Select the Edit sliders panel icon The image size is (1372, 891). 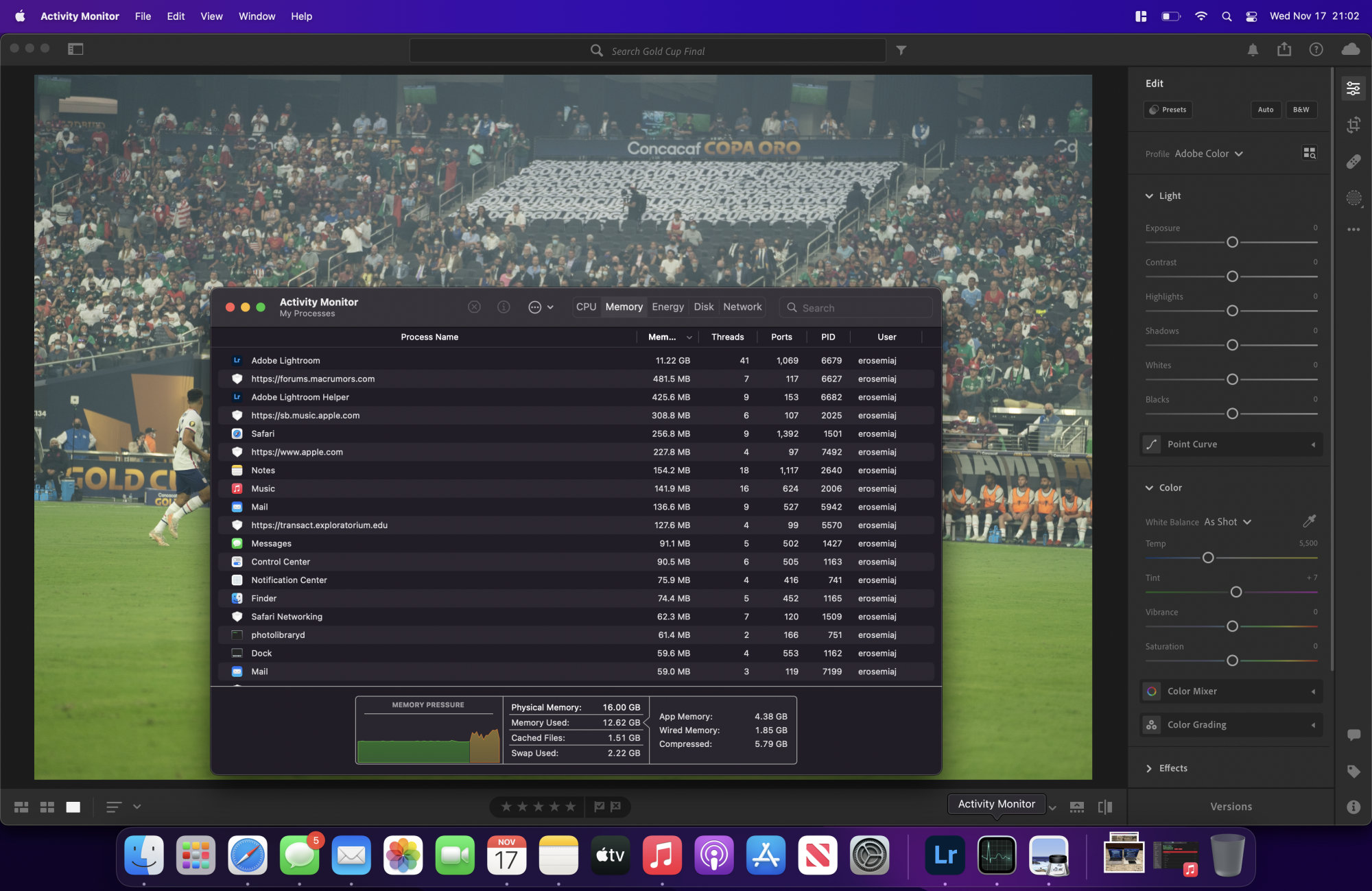(x=1353, y=88)
